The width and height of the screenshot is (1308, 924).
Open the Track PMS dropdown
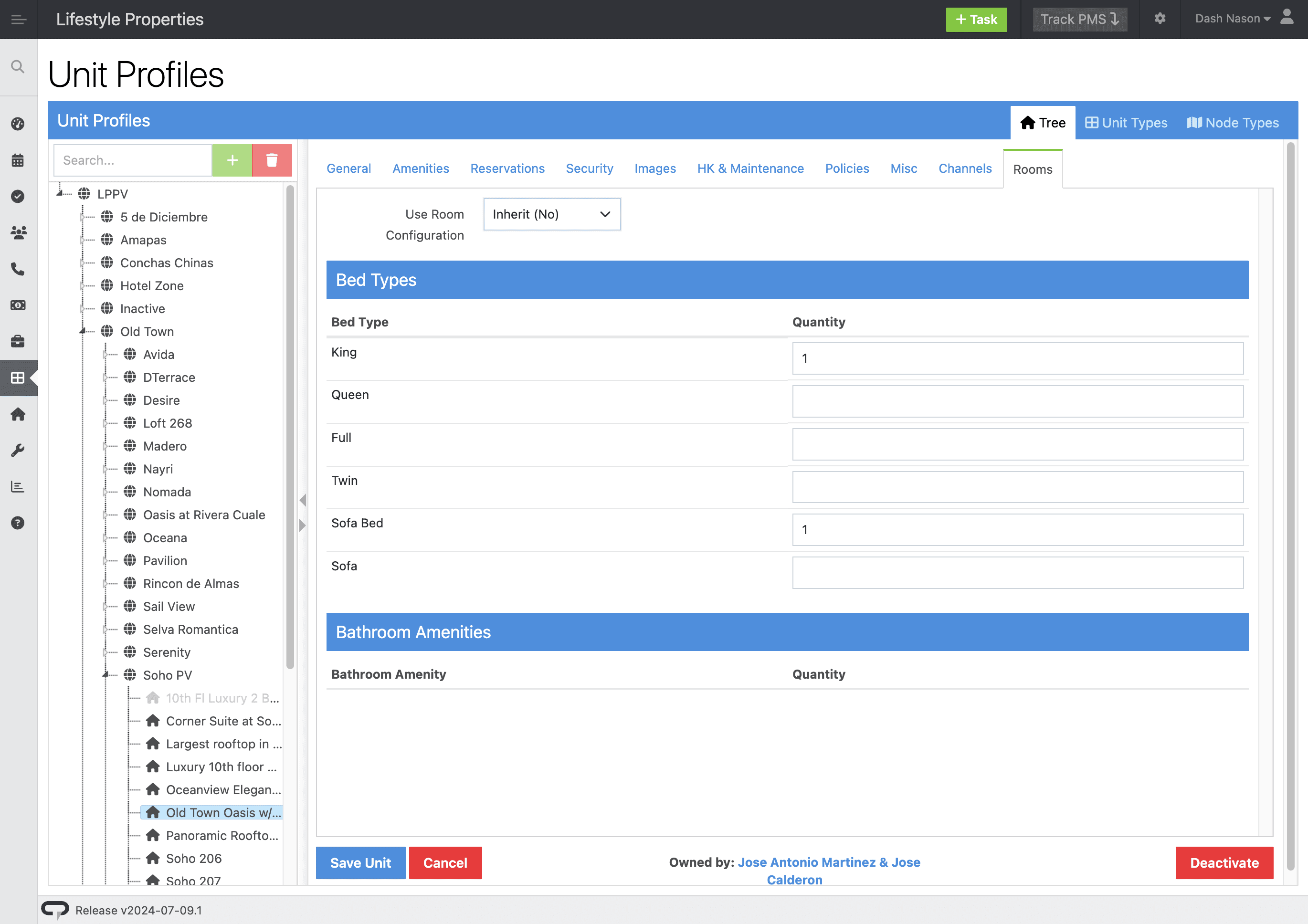1080,20
